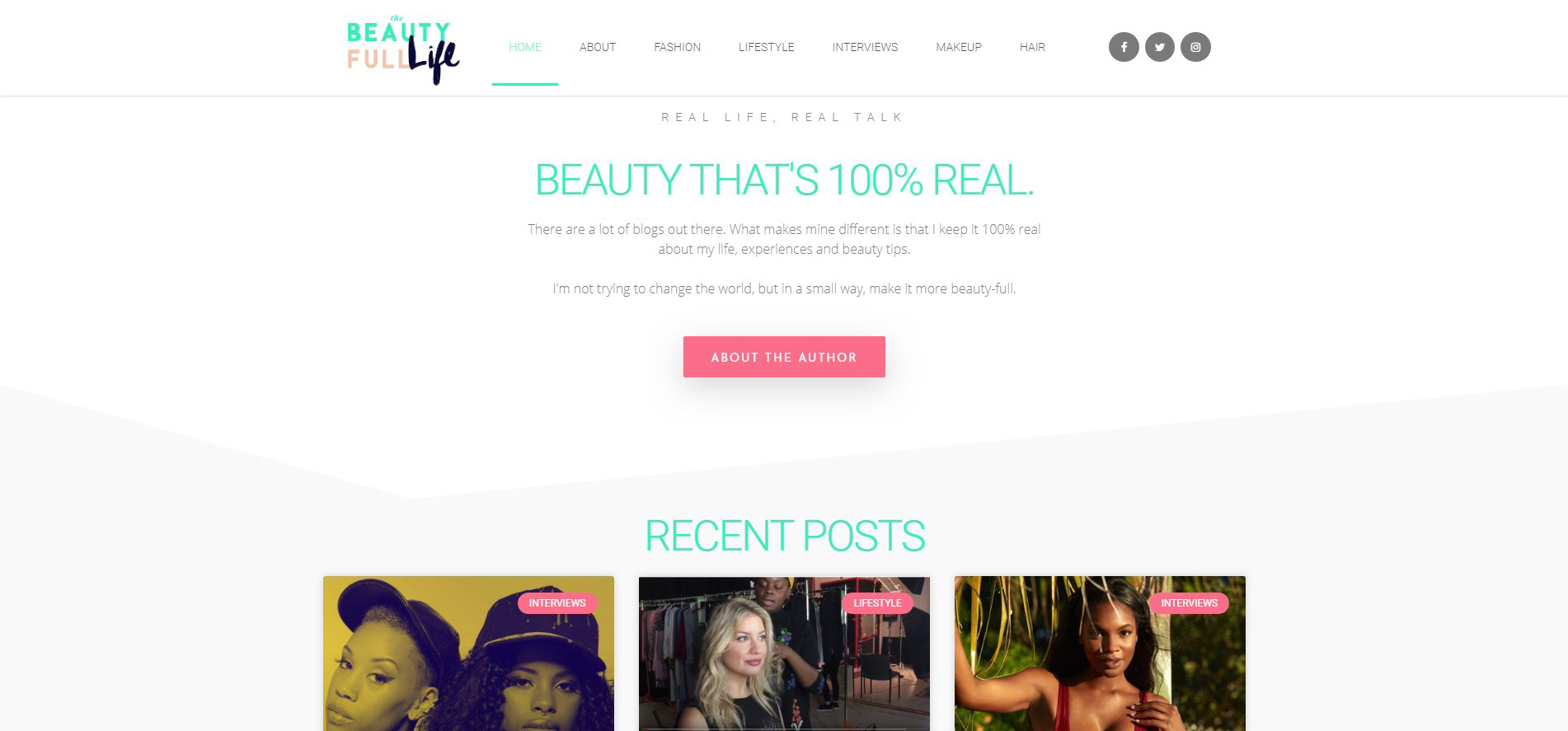
Task: Open the Twitter social icon
Action: coord(1160,47)
